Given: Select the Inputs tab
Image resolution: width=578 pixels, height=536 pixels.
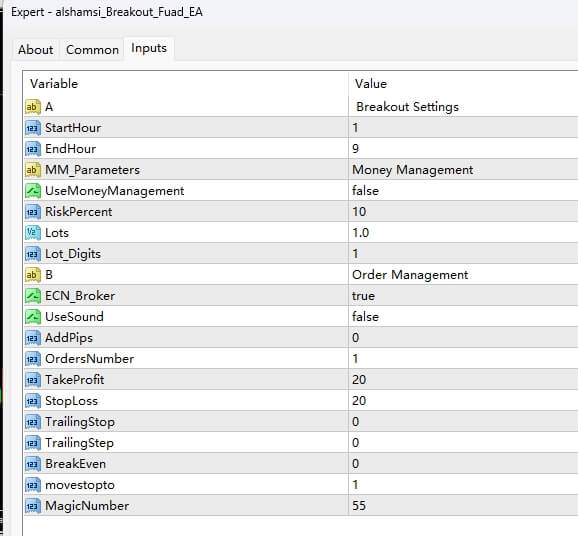Looking at the screenshot, I should click(x=149, y=48).
